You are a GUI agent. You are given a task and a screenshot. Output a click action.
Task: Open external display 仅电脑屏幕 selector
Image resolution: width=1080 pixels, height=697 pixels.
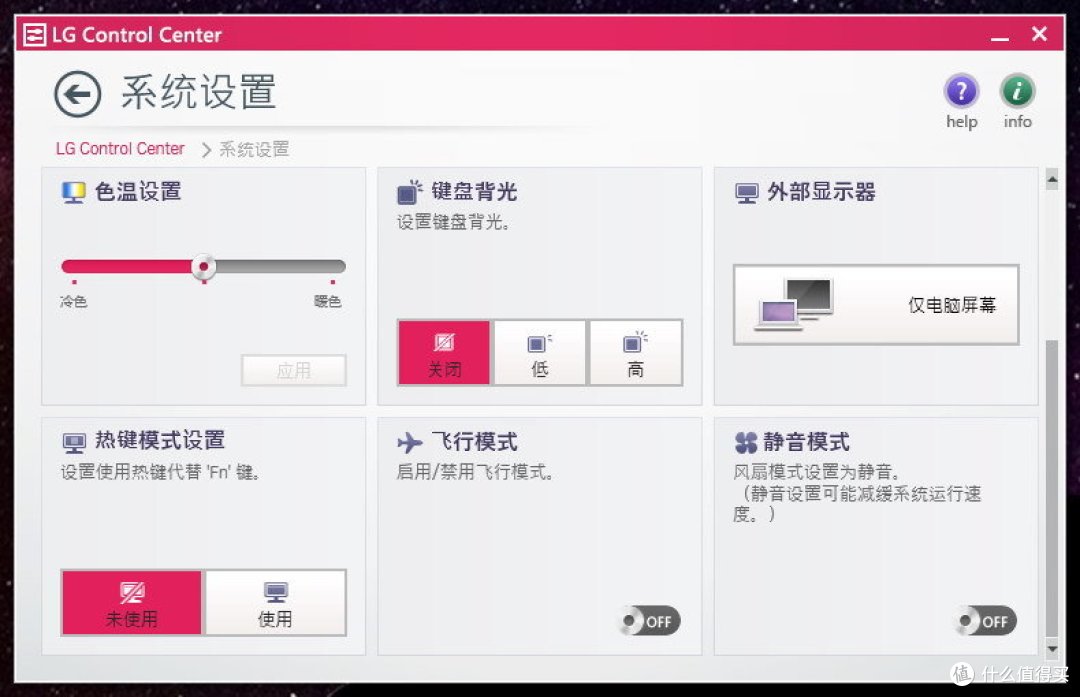[876, 304]
